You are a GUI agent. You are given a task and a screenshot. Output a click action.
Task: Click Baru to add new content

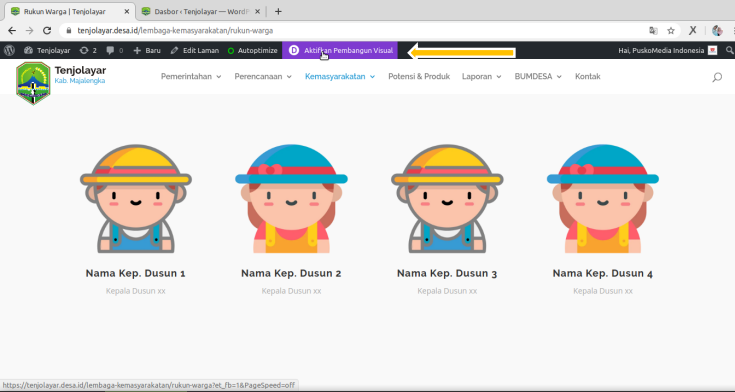[147, 50]
